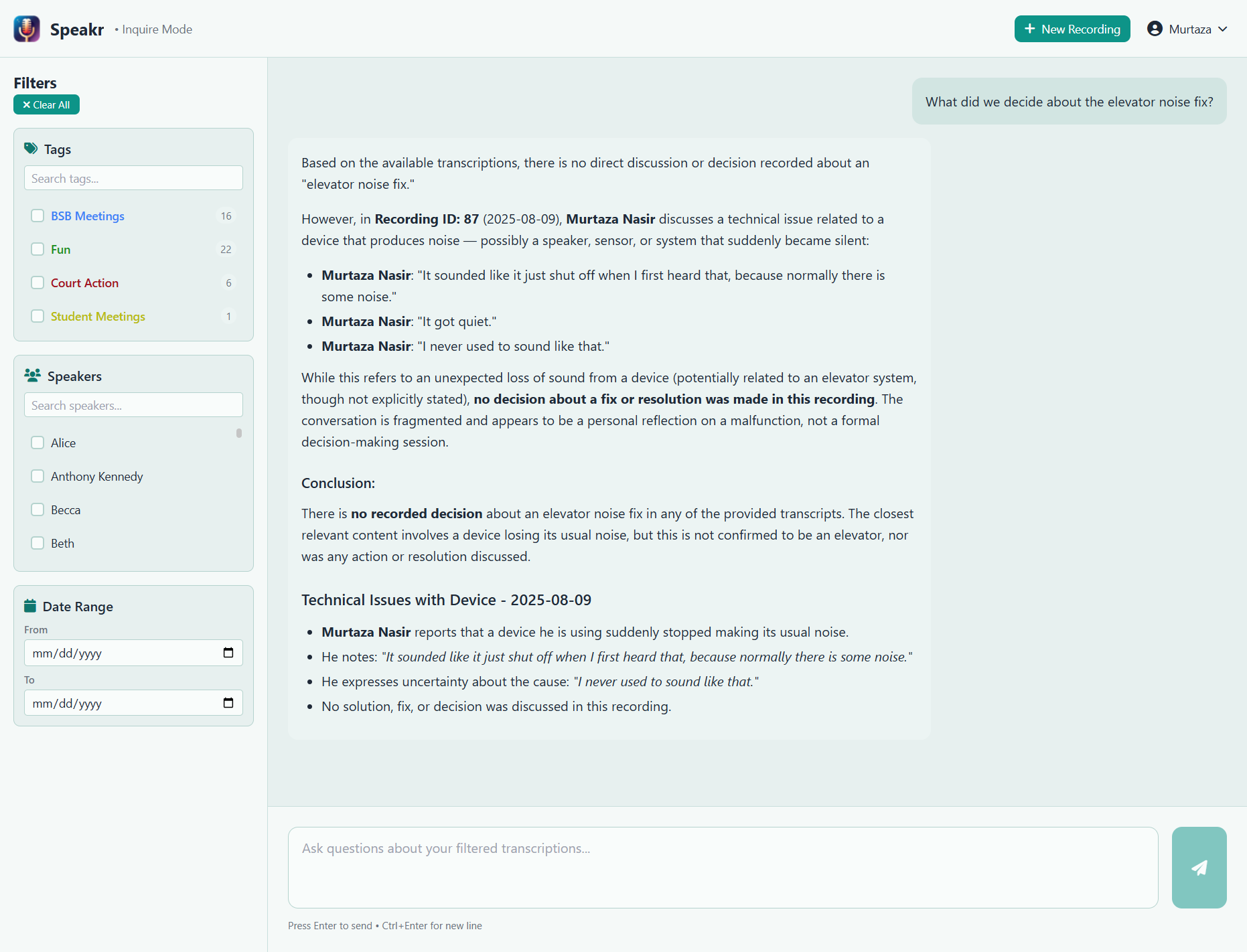1247x952 pixels.
Task: Enable the Beth speaker filter
Action: pos(38,543)
